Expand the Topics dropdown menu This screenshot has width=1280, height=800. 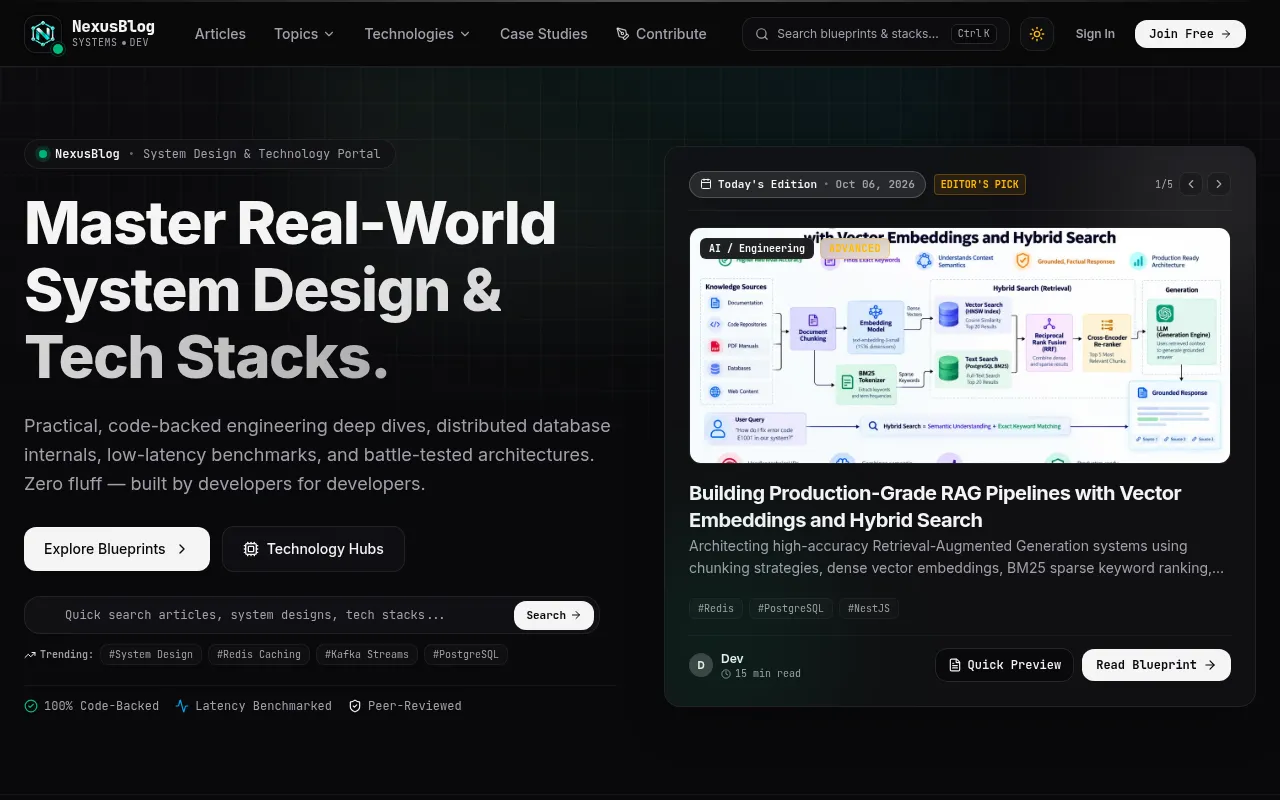(x=304, y=34)
